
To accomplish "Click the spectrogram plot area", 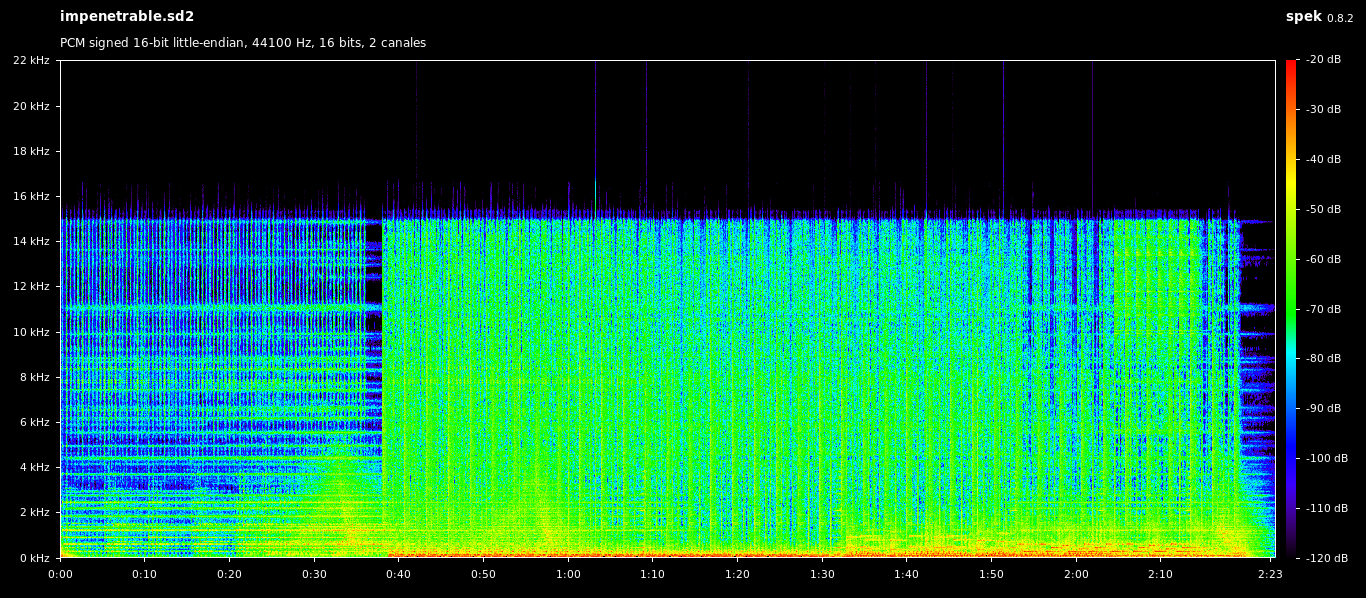I will [668, 309].
